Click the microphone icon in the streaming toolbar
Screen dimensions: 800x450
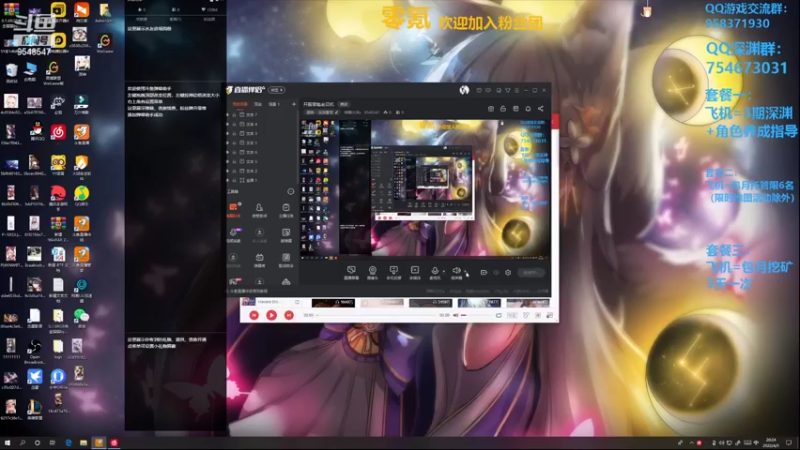click(x=435, y=270)
